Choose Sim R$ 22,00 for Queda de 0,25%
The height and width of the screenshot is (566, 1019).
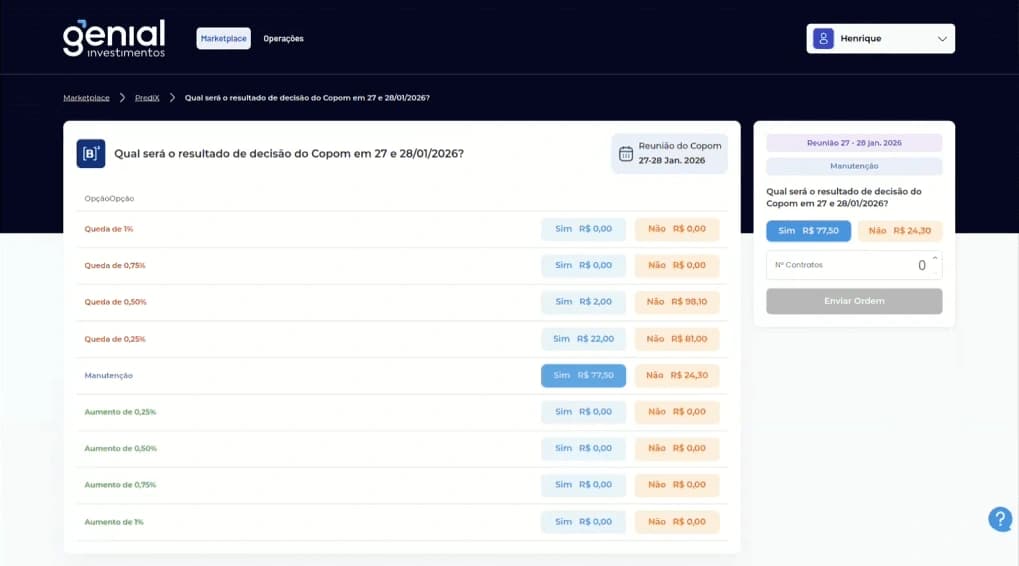pyautogui.click(x=584, y=339)
